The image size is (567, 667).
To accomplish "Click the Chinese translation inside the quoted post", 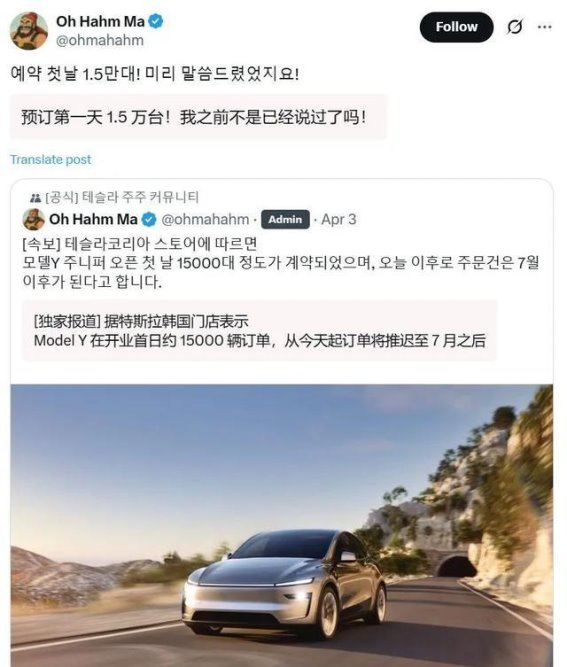I will pos(259,331).
